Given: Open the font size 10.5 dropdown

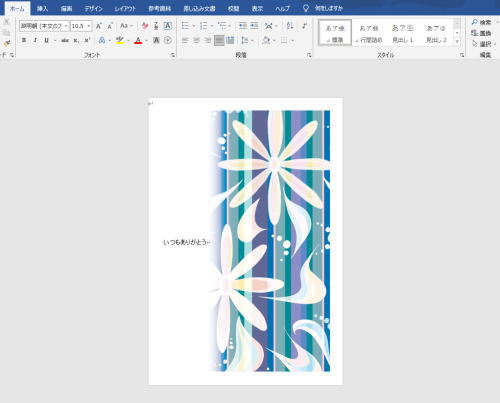Looking at the screenshot, I should click(x=89, y=26).
